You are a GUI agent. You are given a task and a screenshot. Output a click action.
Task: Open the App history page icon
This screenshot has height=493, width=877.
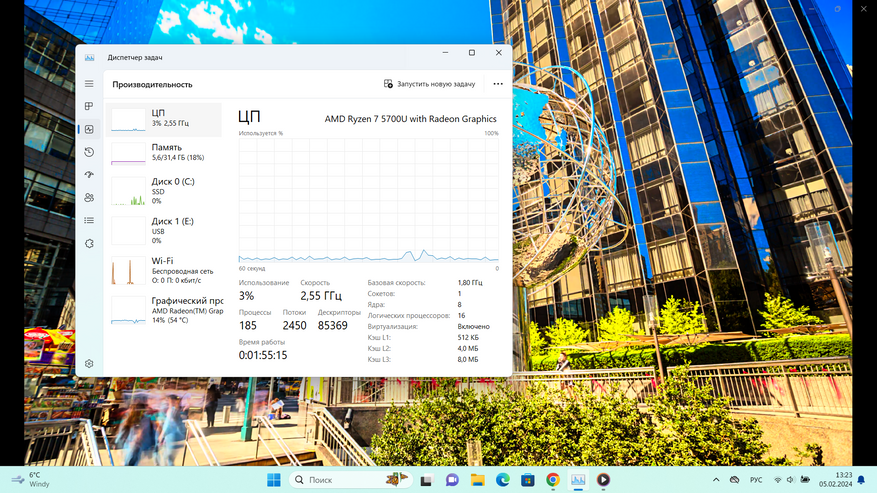tap(89, 152)
